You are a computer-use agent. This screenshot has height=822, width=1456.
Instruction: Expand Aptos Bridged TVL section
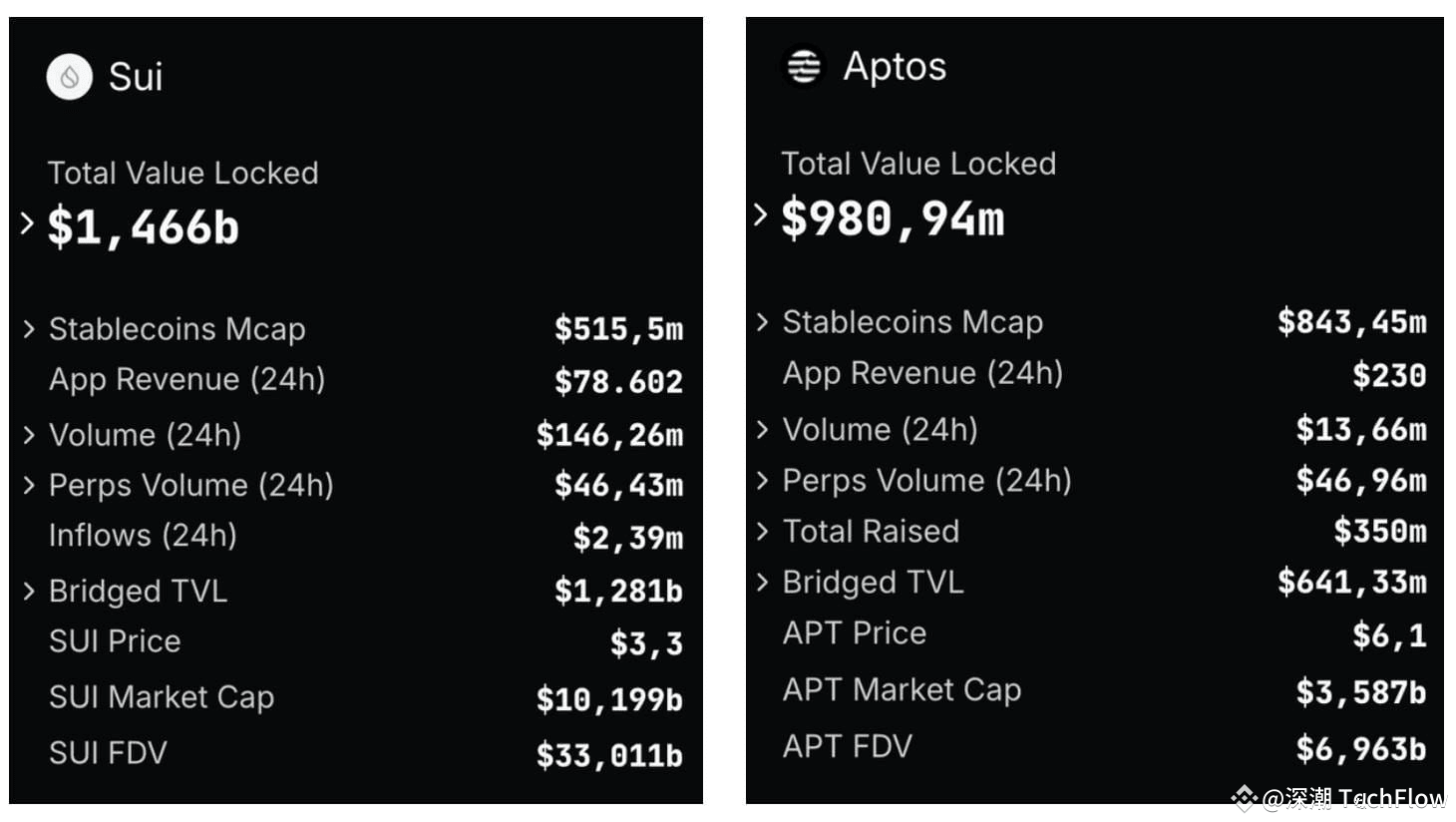[763, 583]
